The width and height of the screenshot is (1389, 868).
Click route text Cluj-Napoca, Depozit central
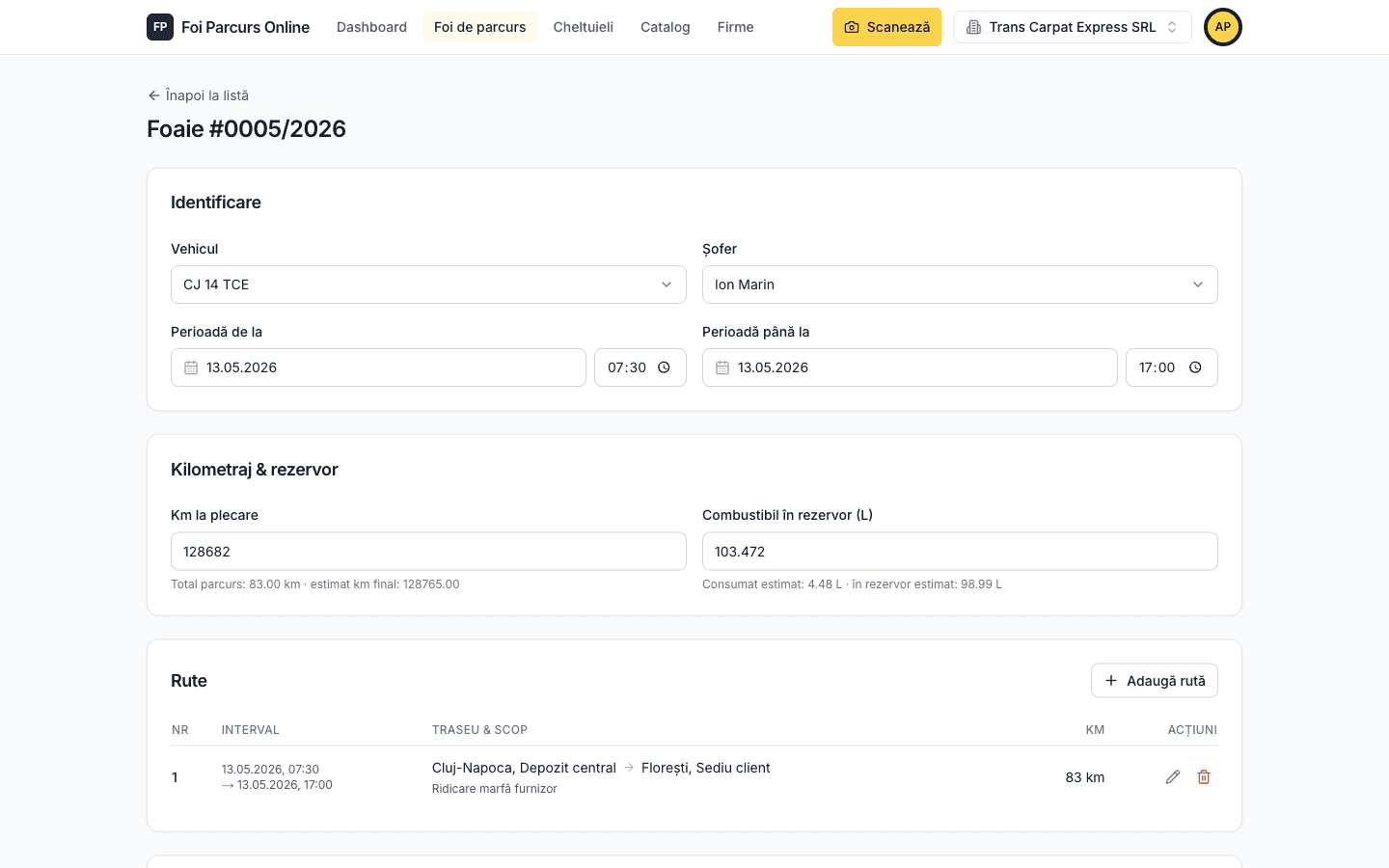[524, 768]
